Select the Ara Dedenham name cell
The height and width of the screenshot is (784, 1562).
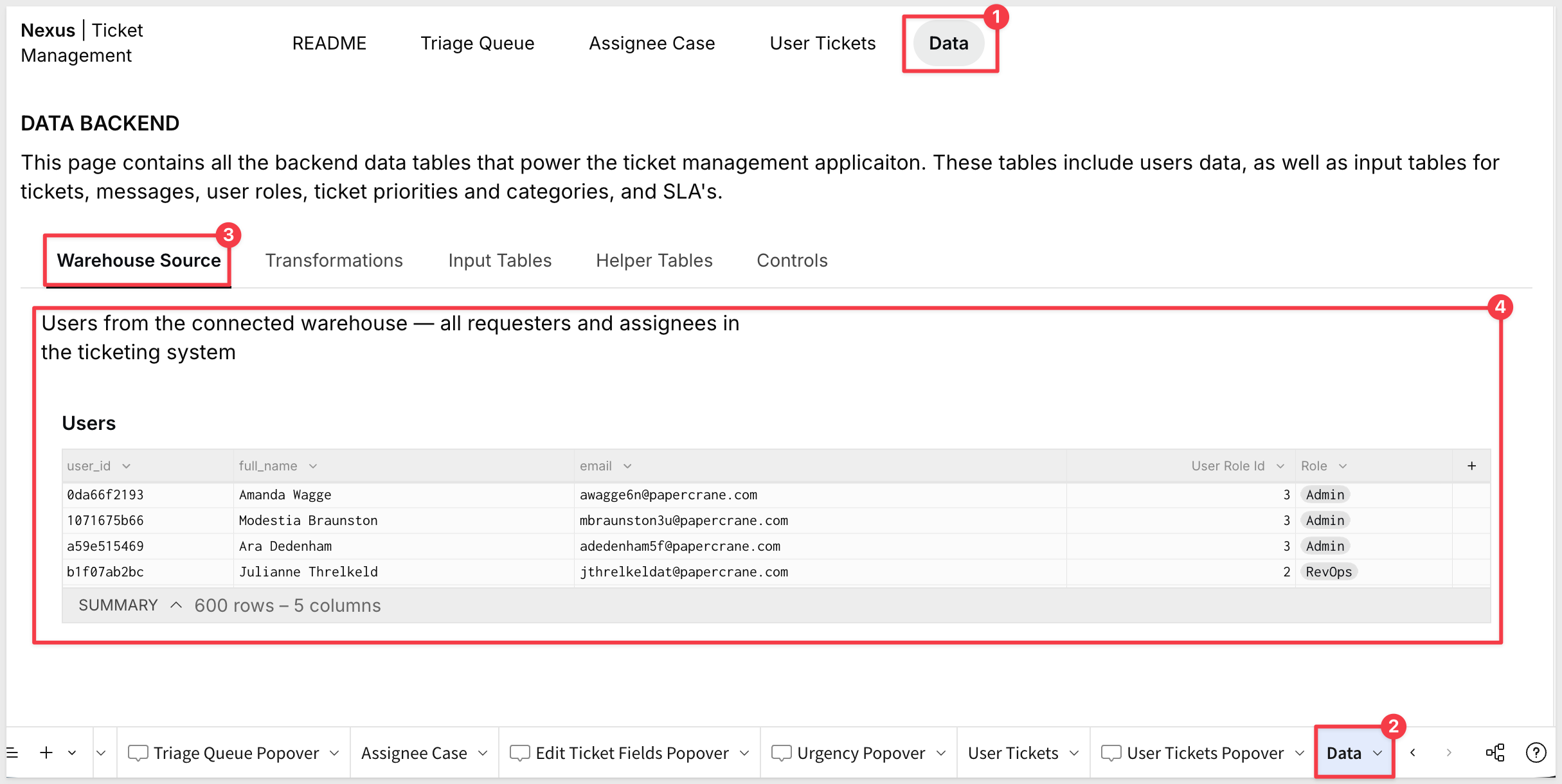(x=404, y=546)
